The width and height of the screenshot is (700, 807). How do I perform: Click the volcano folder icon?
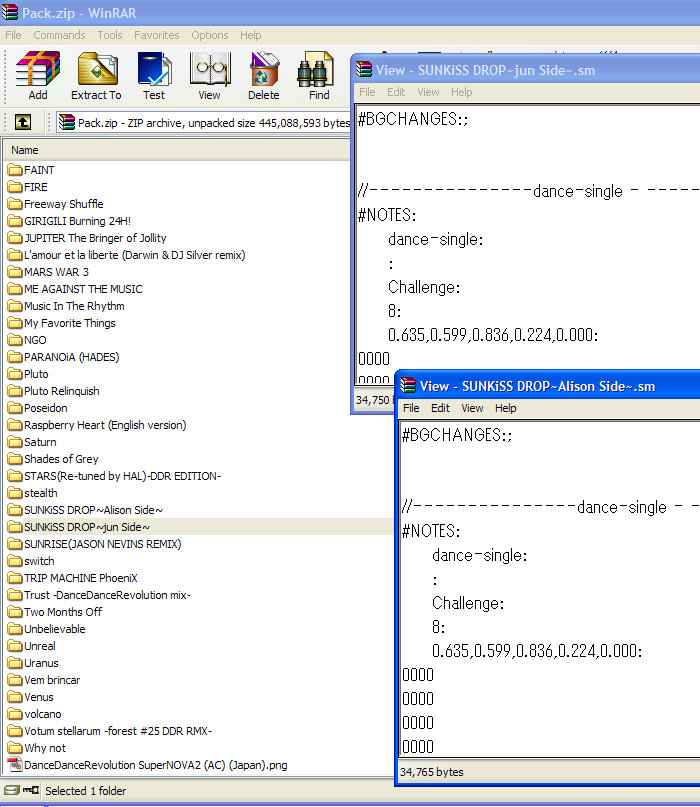pyautogui.click(x=15, y=714)
